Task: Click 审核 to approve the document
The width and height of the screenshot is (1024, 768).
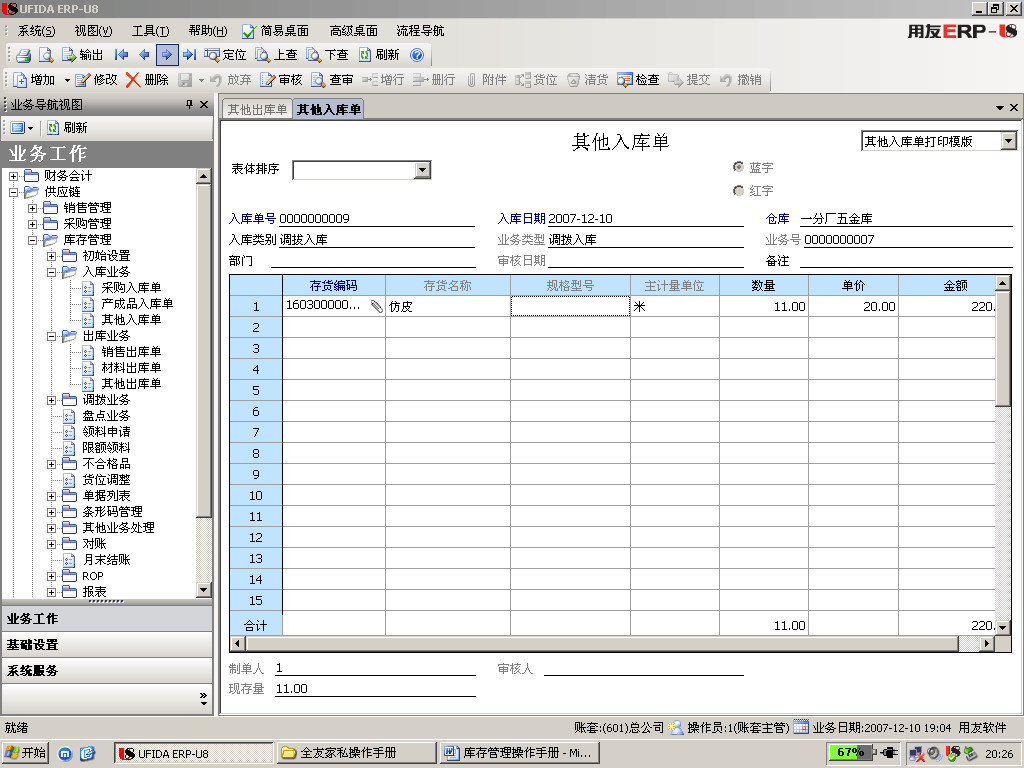Action: 281,80
